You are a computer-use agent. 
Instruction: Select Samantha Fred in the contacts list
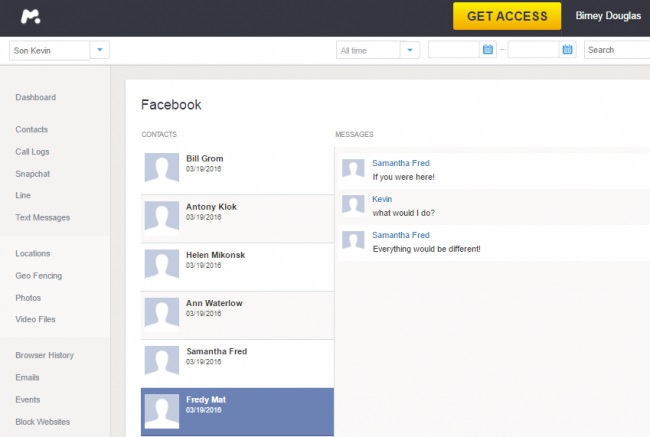pos(217,351)
